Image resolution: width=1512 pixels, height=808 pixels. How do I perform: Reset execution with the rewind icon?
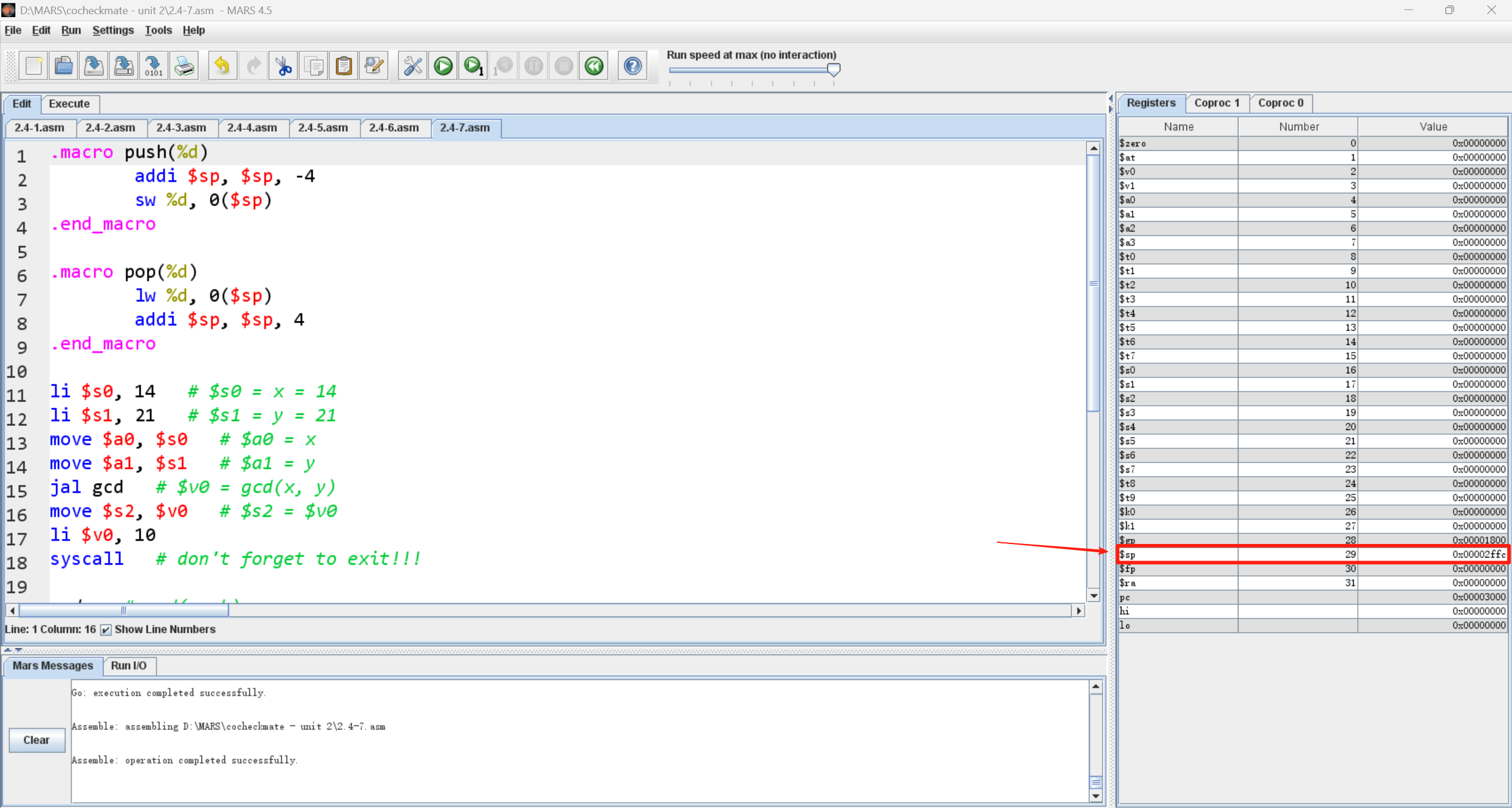pyautogui.click(x=594, y=66)
